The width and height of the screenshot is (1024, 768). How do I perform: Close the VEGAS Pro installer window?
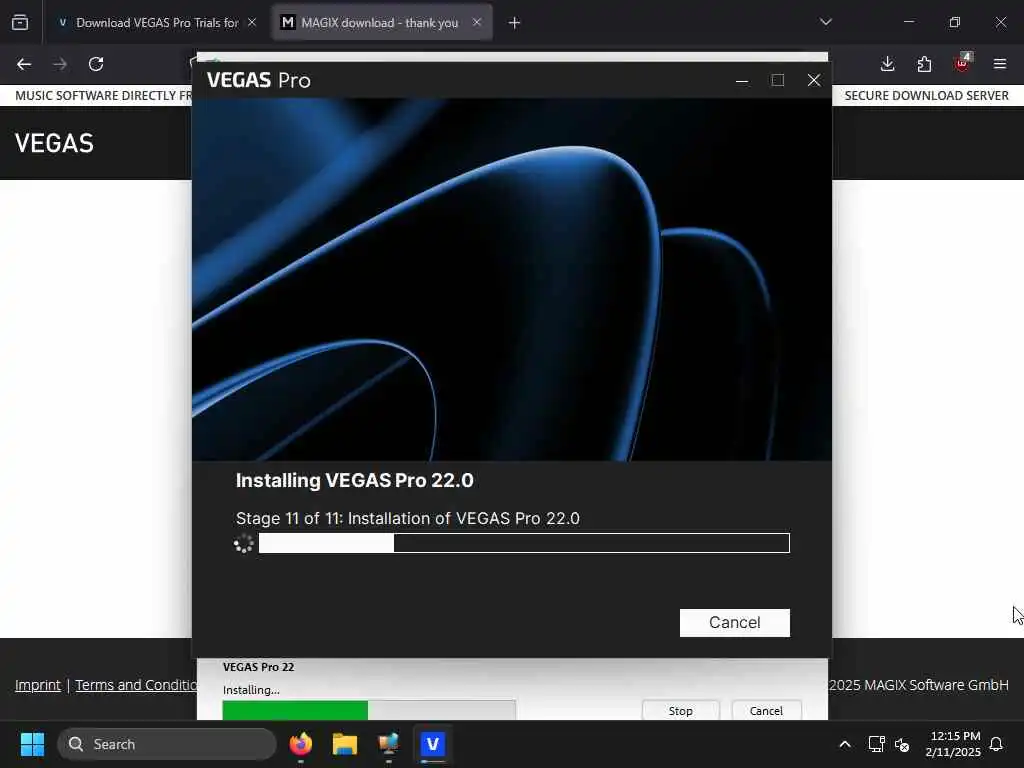tap(814, 80)
